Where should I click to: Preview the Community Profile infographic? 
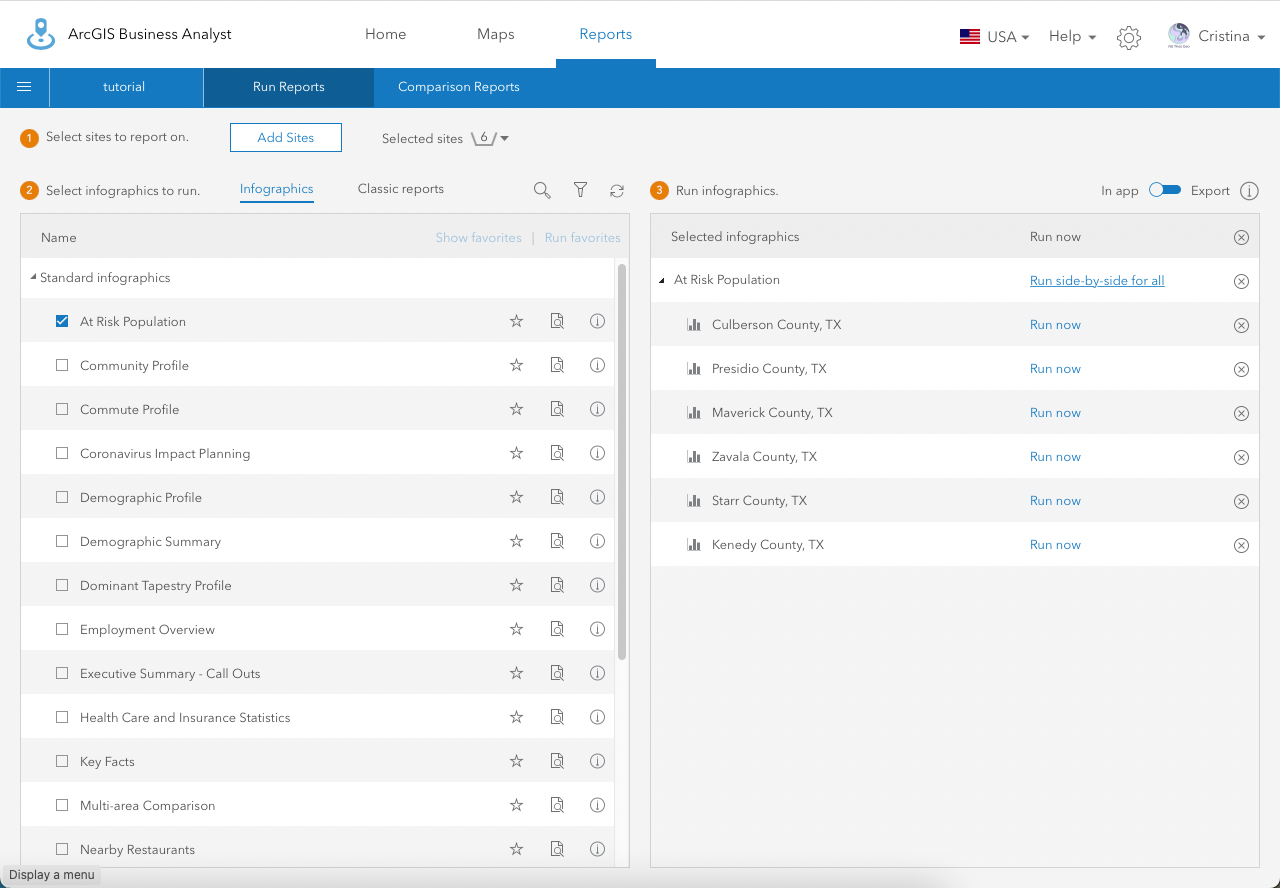coord(557,365)
